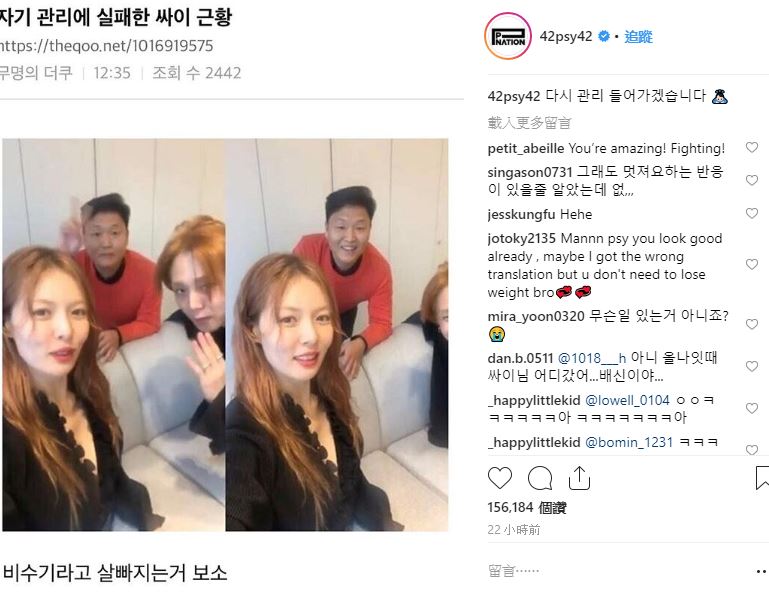Save the post with the bookmark icon
Viewport: 769px width, 595px height.
762,478
